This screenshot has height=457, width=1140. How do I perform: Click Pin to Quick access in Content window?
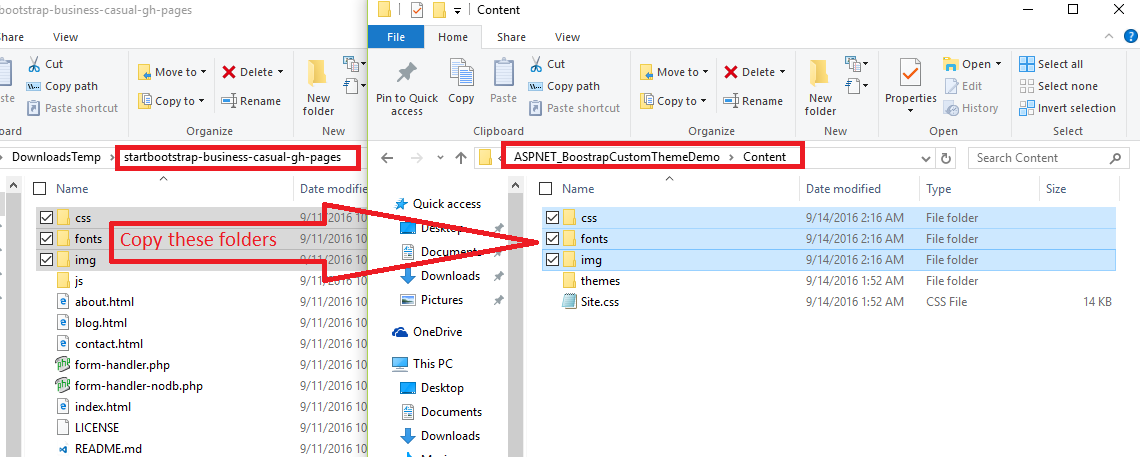pyautogui.click(x=406, y=87)
